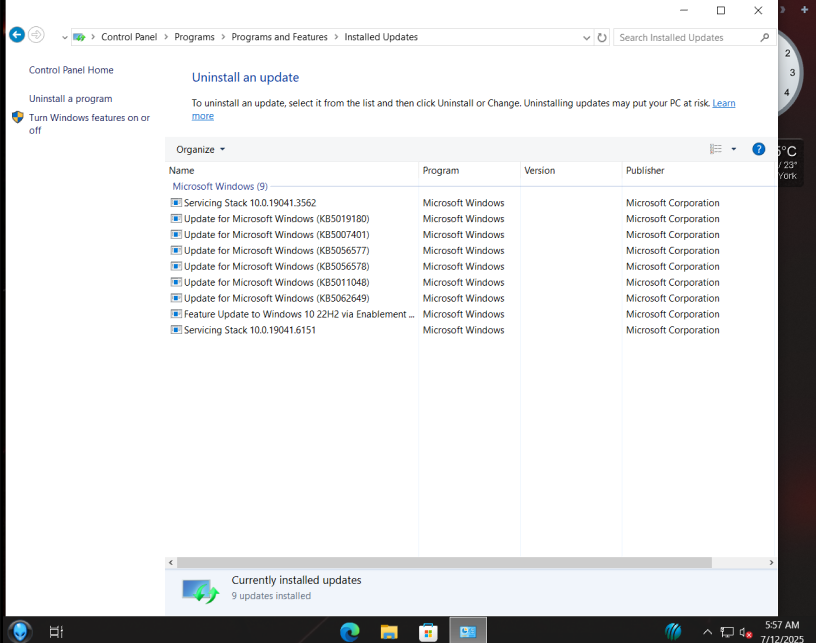Image resolution: width=816 pixels, height=643 pixels.
Task: Click the icon beside Servicing Stack 10.0.19041.6151
Action: pos(176,330)
